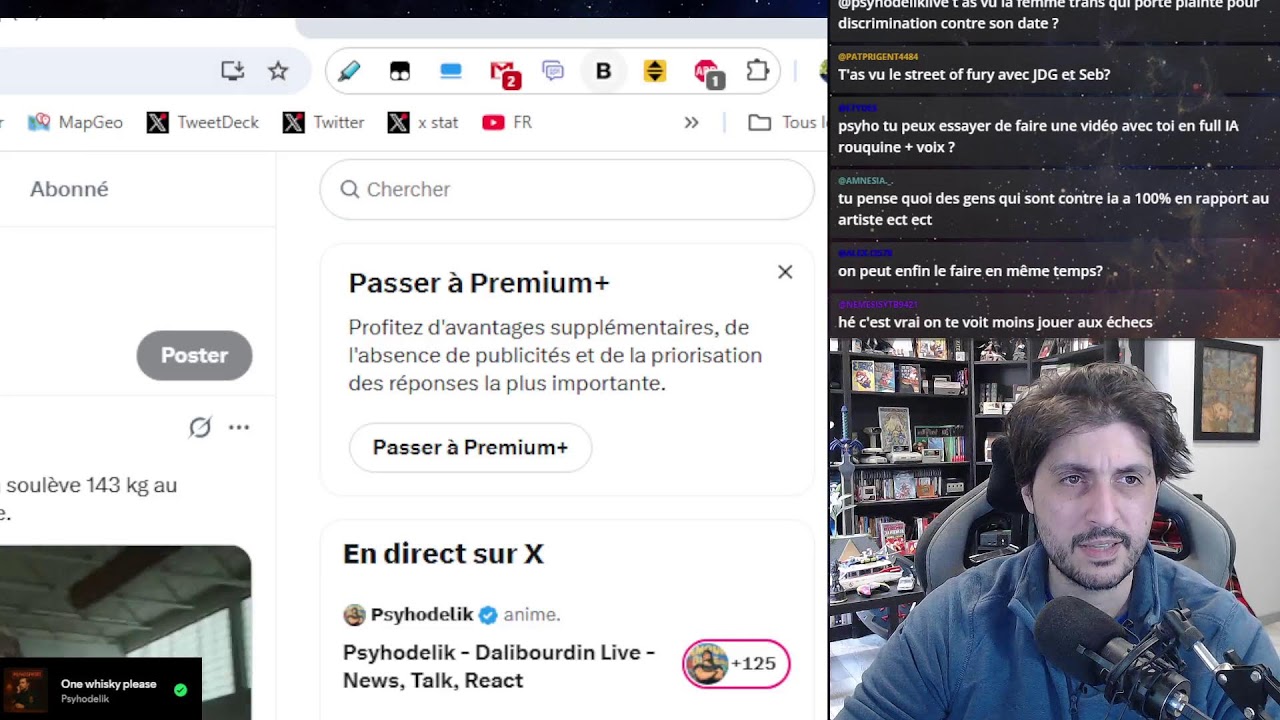Open the Extensions puzzle piece menu

pyautogui.click(x=758, y=71)
